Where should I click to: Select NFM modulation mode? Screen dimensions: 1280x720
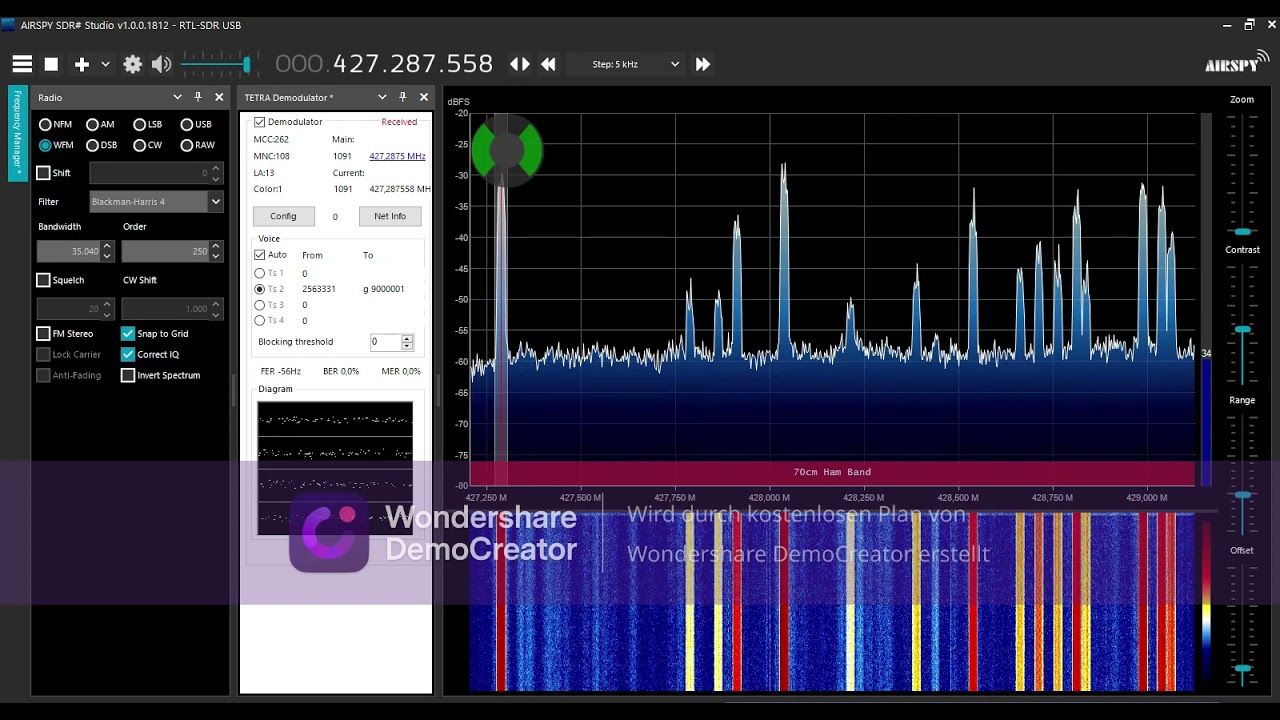pyautogui.click(x=55, y=125)
